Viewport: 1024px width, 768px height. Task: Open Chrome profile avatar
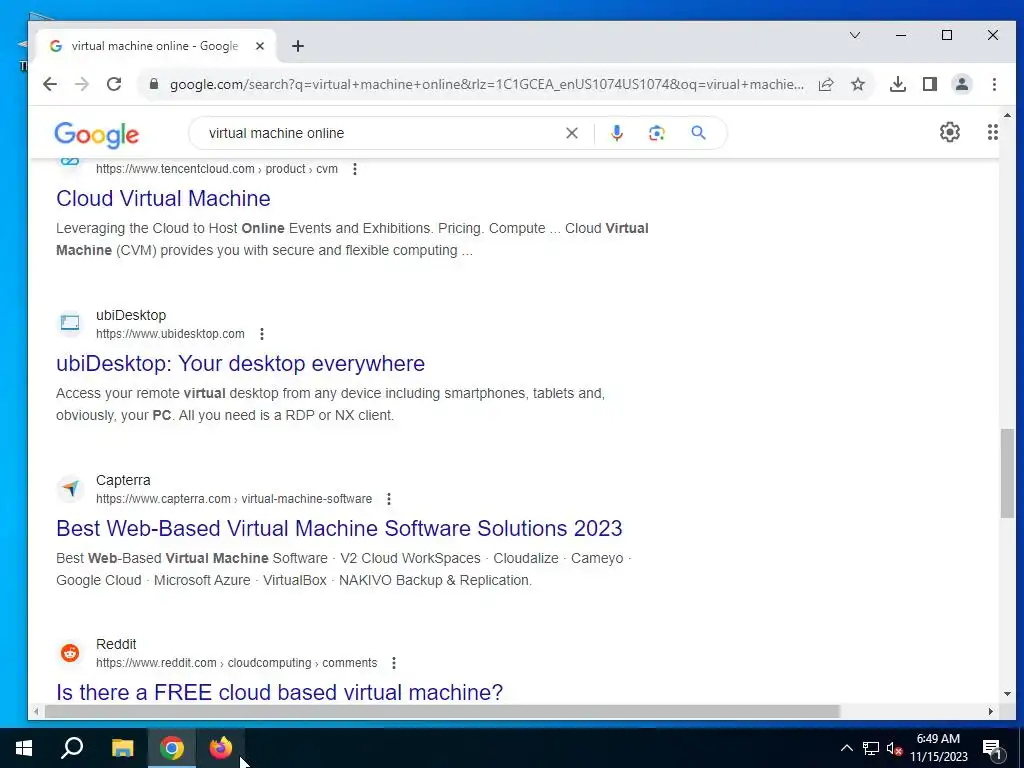click(x=962, y=84)
